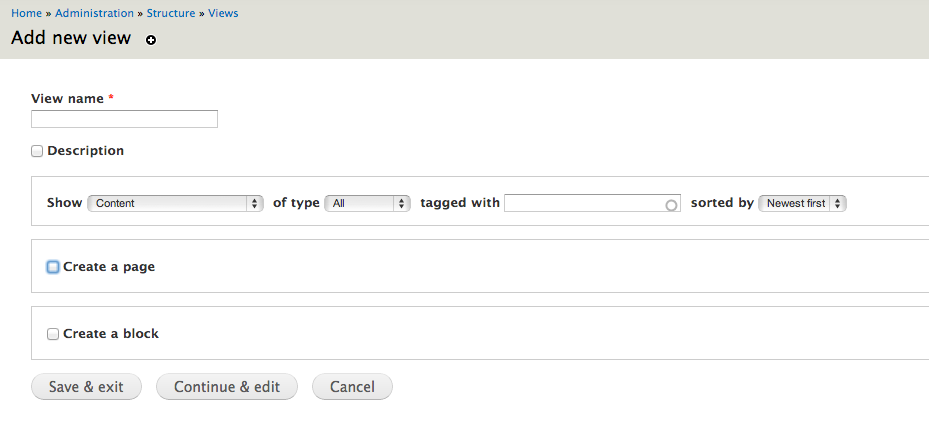Click the add-to-shortcuts plus icon
The height and width of the screenshot is (427, 929).
click(151, 40)
